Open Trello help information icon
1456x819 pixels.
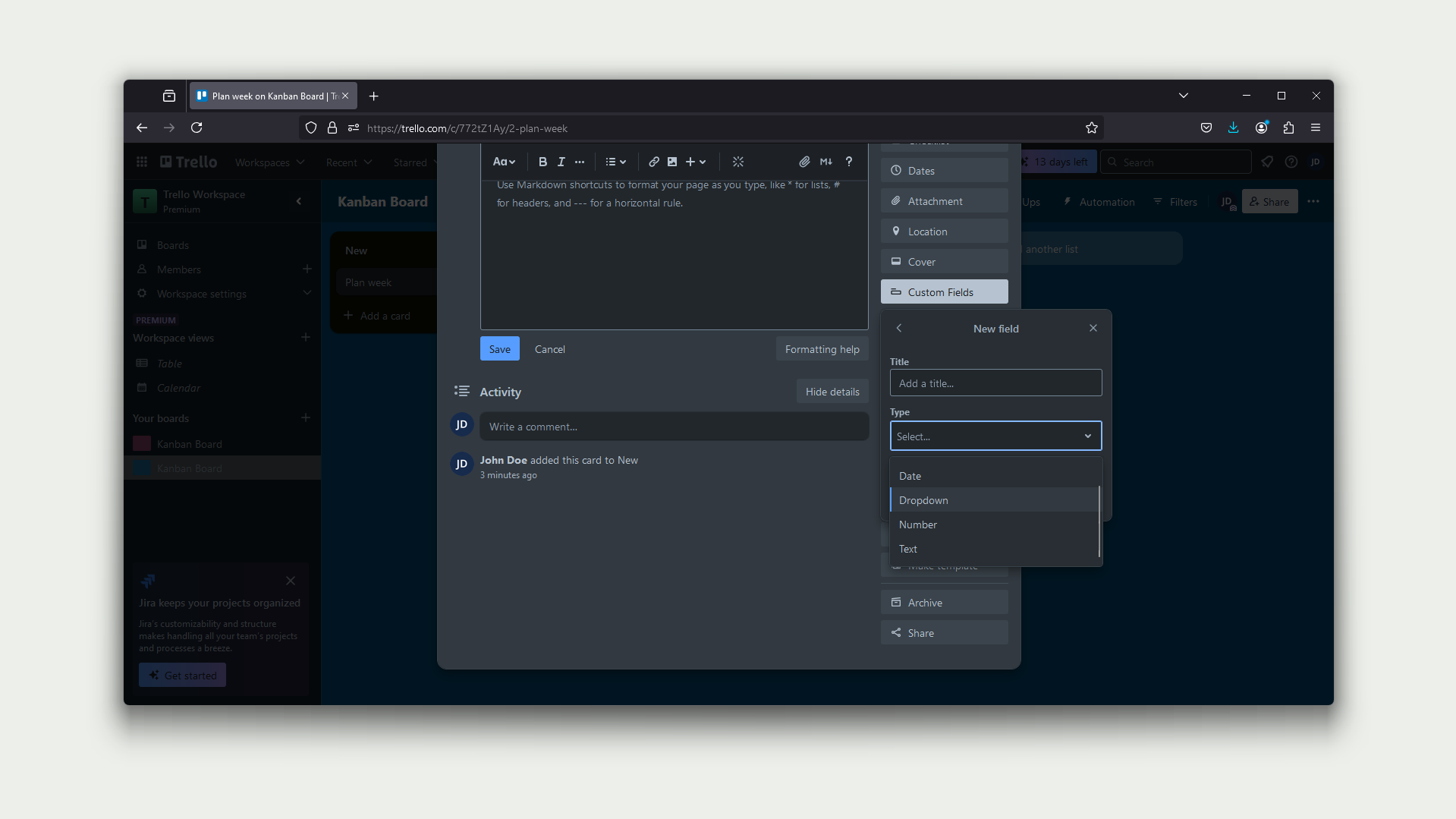1291,162
